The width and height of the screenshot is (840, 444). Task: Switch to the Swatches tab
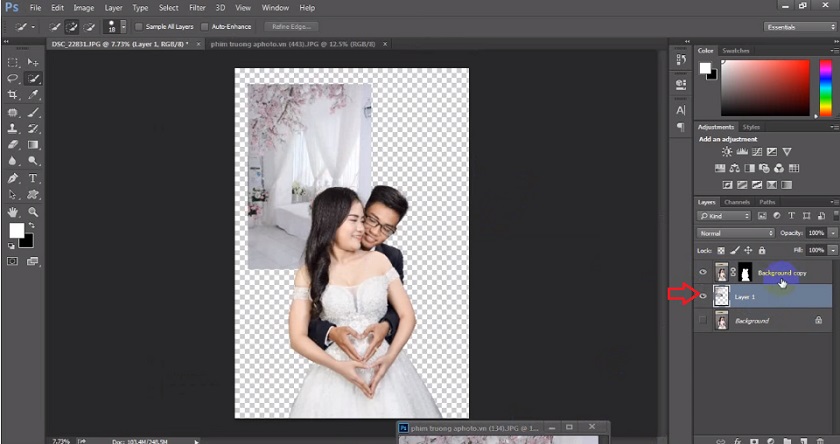pyautogui.click(x=736, y=51)
